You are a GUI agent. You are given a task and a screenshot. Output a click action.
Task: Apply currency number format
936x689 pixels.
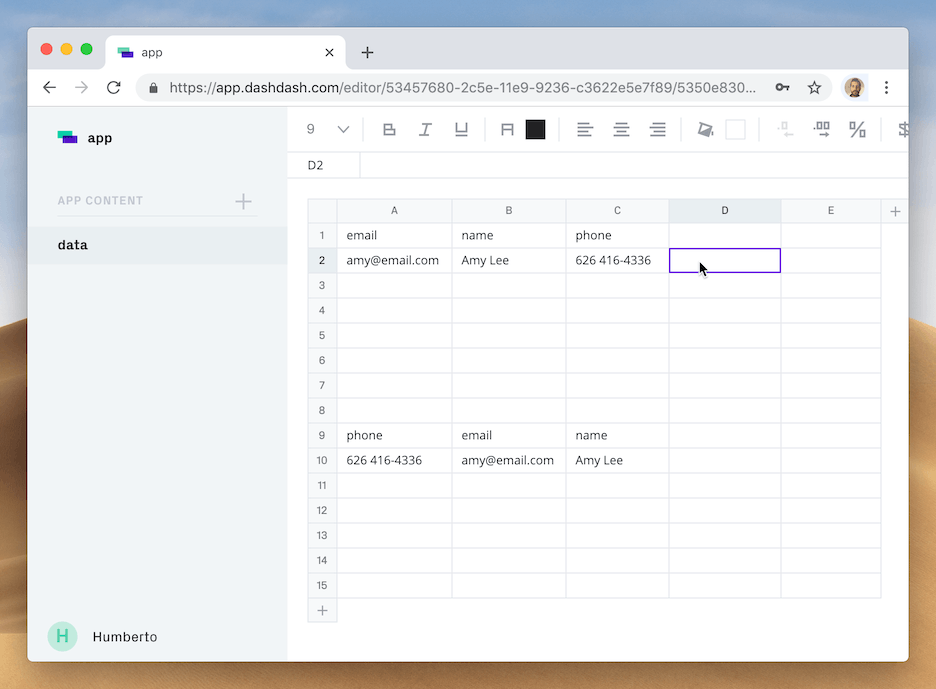(x=903, y=130)
